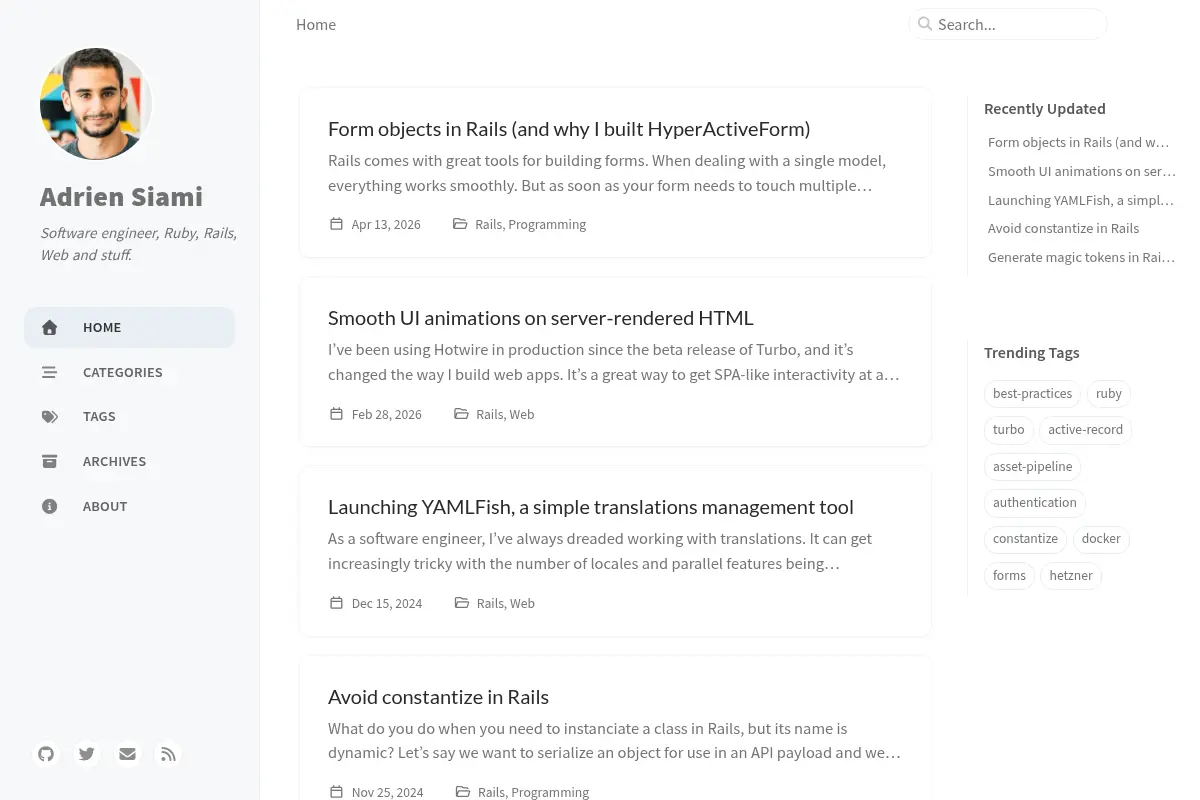Open the Twitter icon link

point(87,754)
